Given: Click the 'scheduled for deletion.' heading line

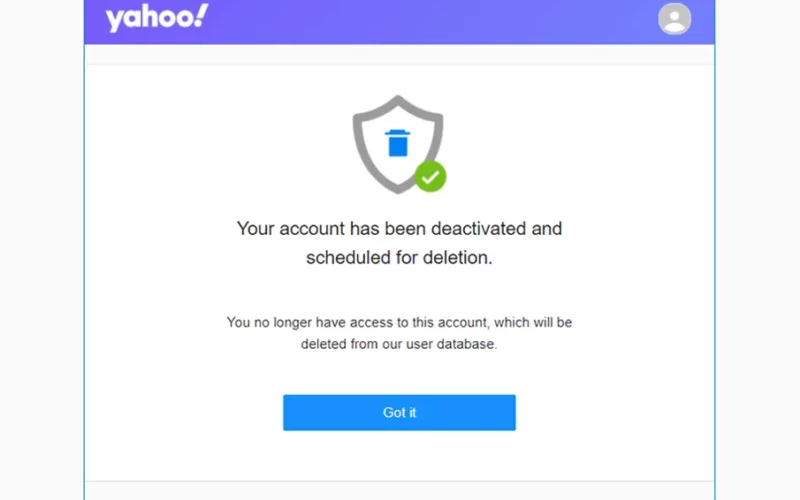Looking at the screenshot, I should [x=399, y=258].
